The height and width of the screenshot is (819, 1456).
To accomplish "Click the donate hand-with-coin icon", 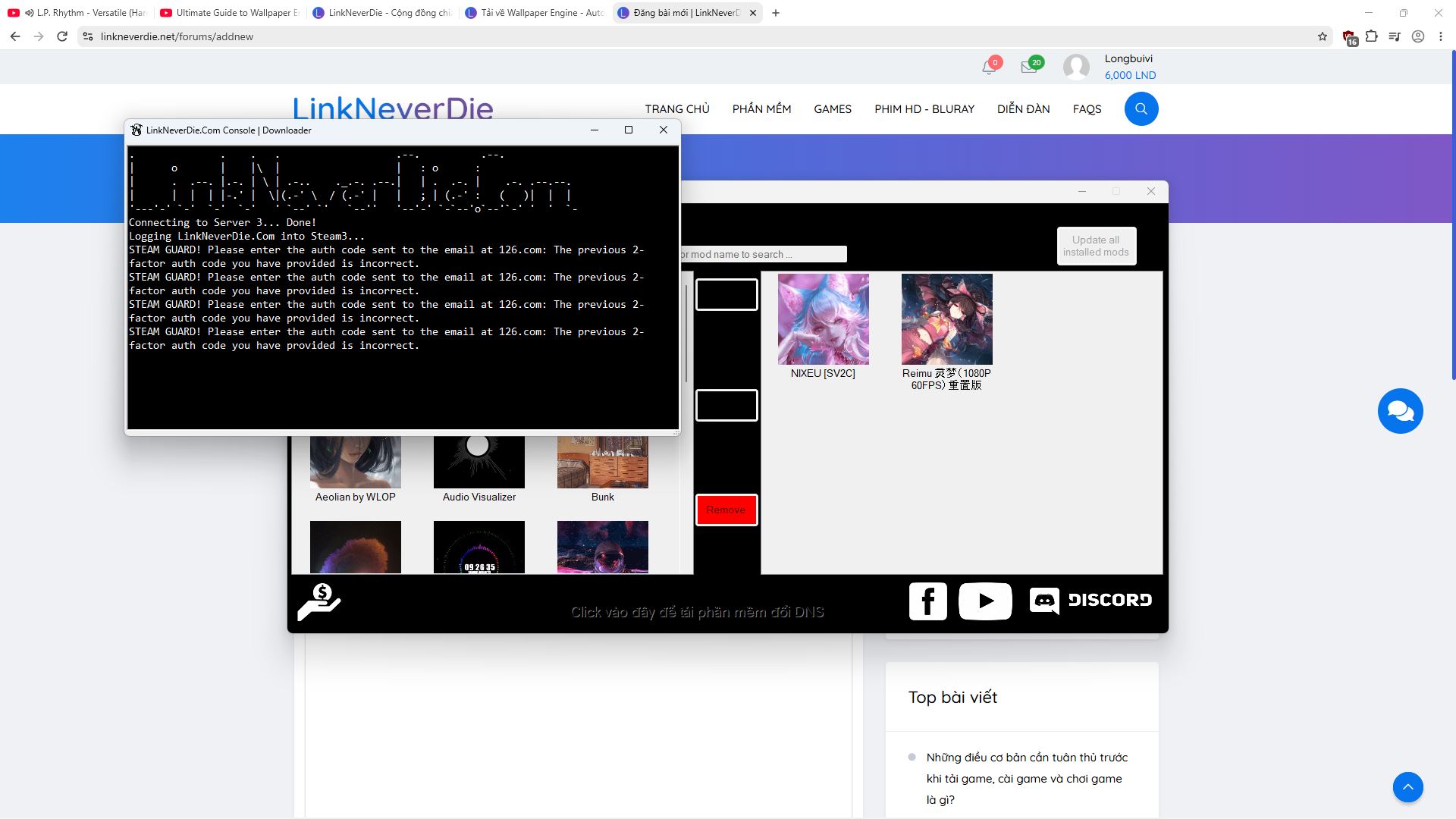I will pos(319,602).
